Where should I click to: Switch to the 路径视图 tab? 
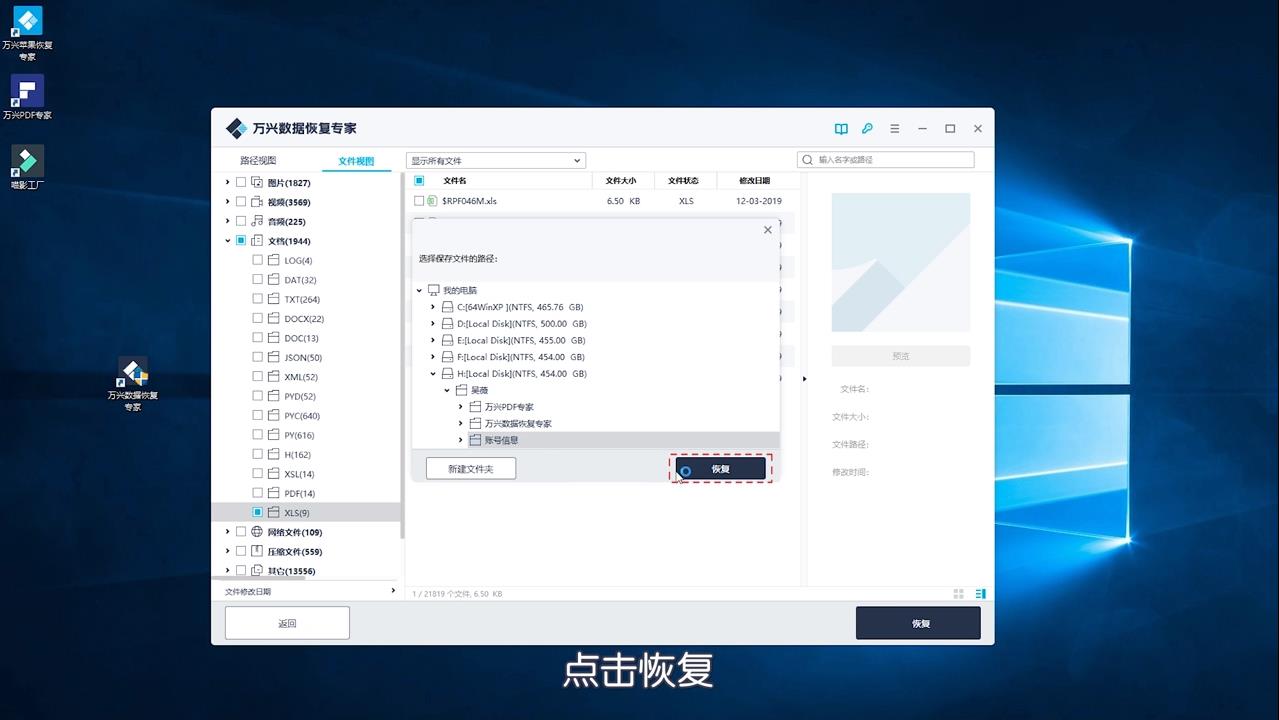point(258,161)
